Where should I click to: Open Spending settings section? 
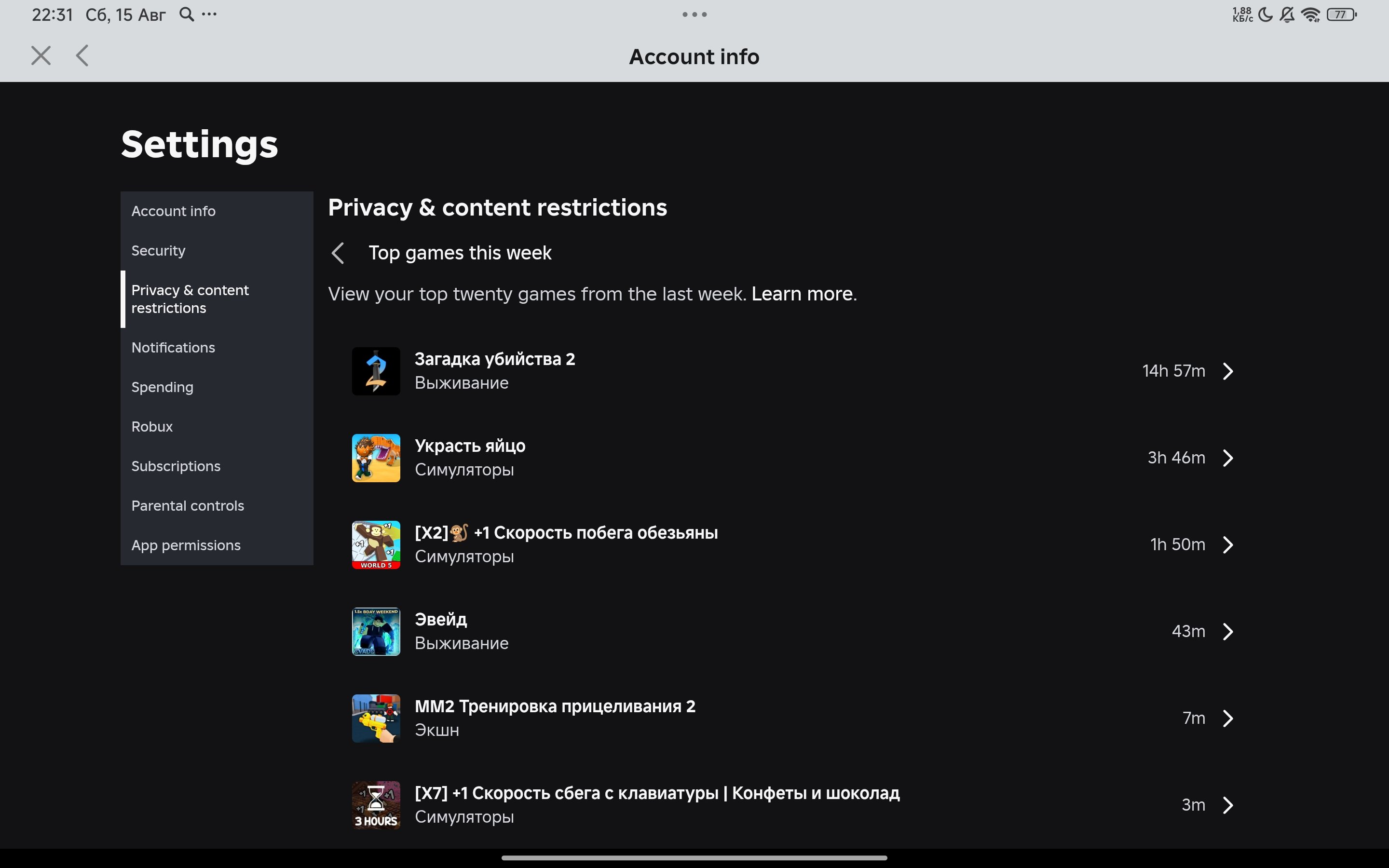217,388
